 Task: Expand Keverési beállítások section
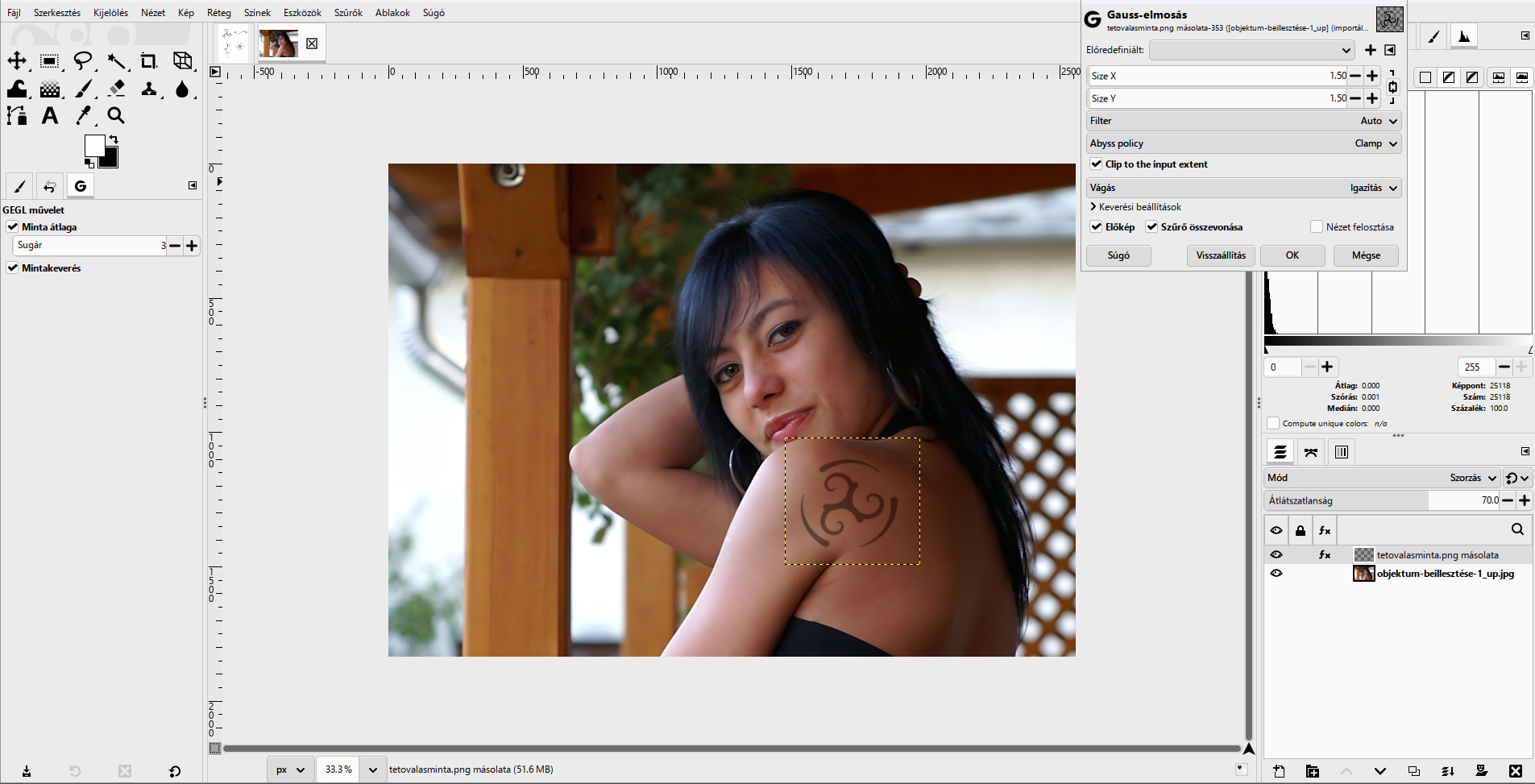[x=1135, y=207]
